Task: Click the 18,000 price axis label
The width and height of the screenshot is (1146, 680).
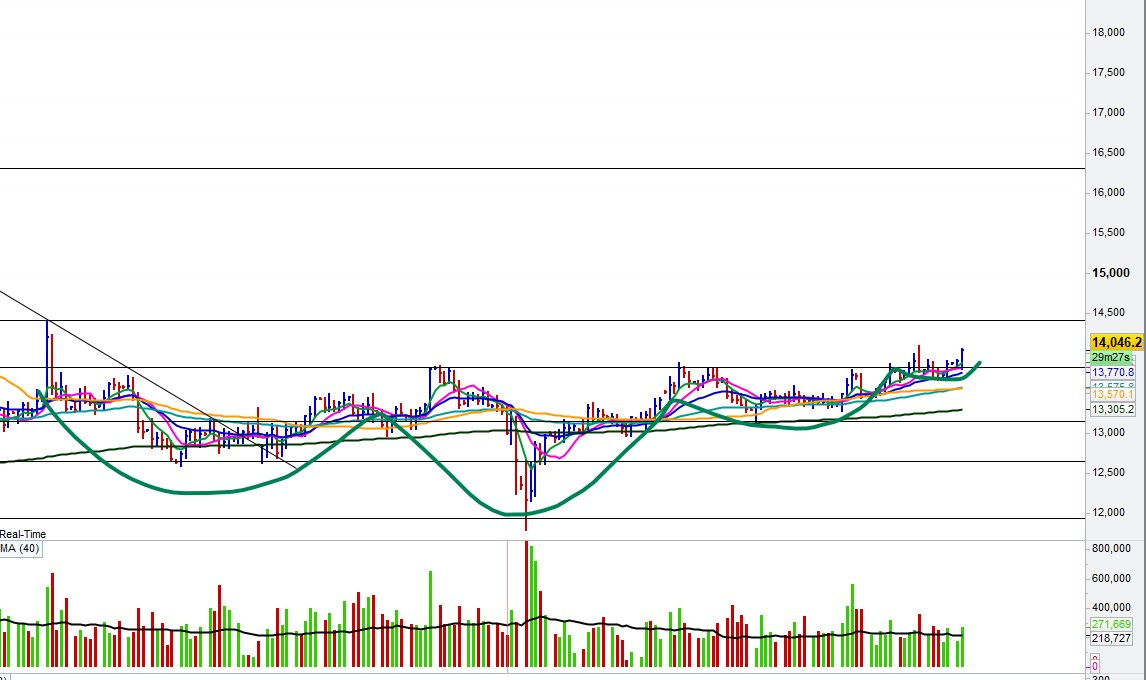Action: click(x=1109, y=32)
